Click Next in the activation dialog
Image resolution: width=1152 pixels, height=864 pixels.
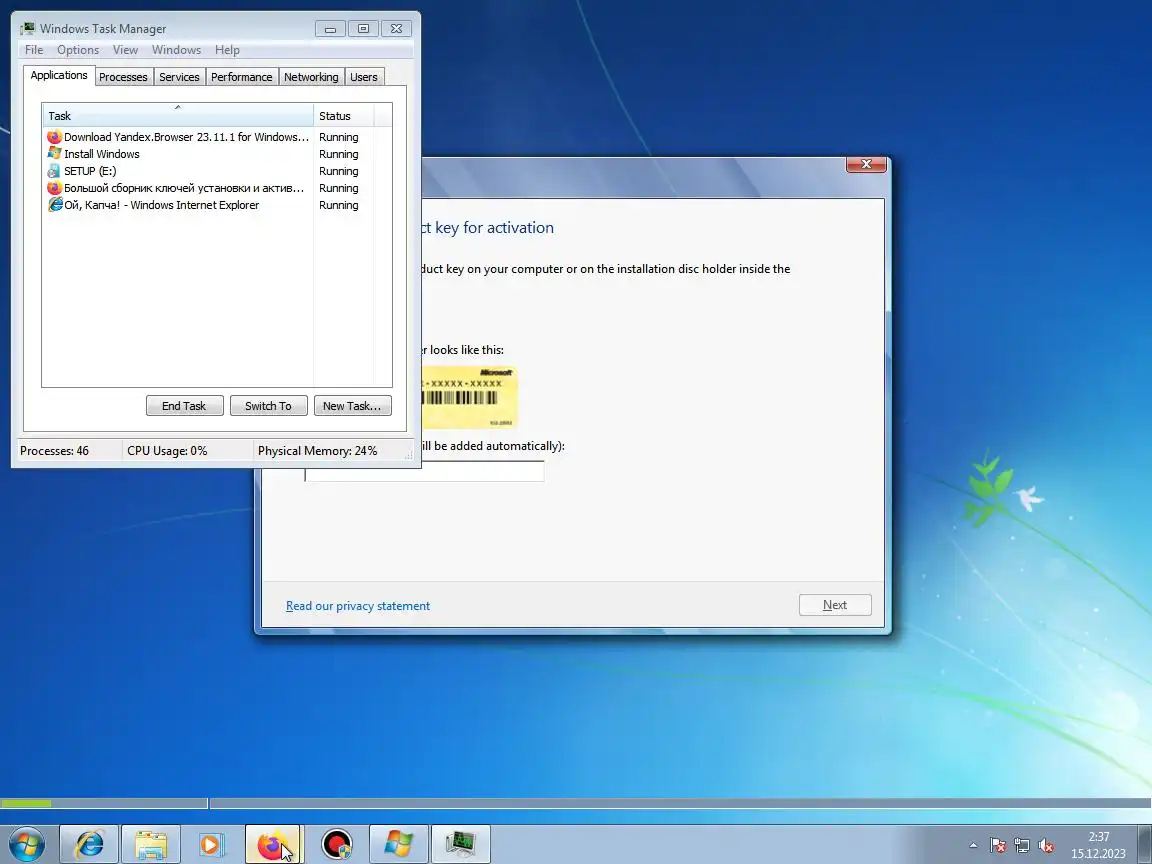(835, 605)
